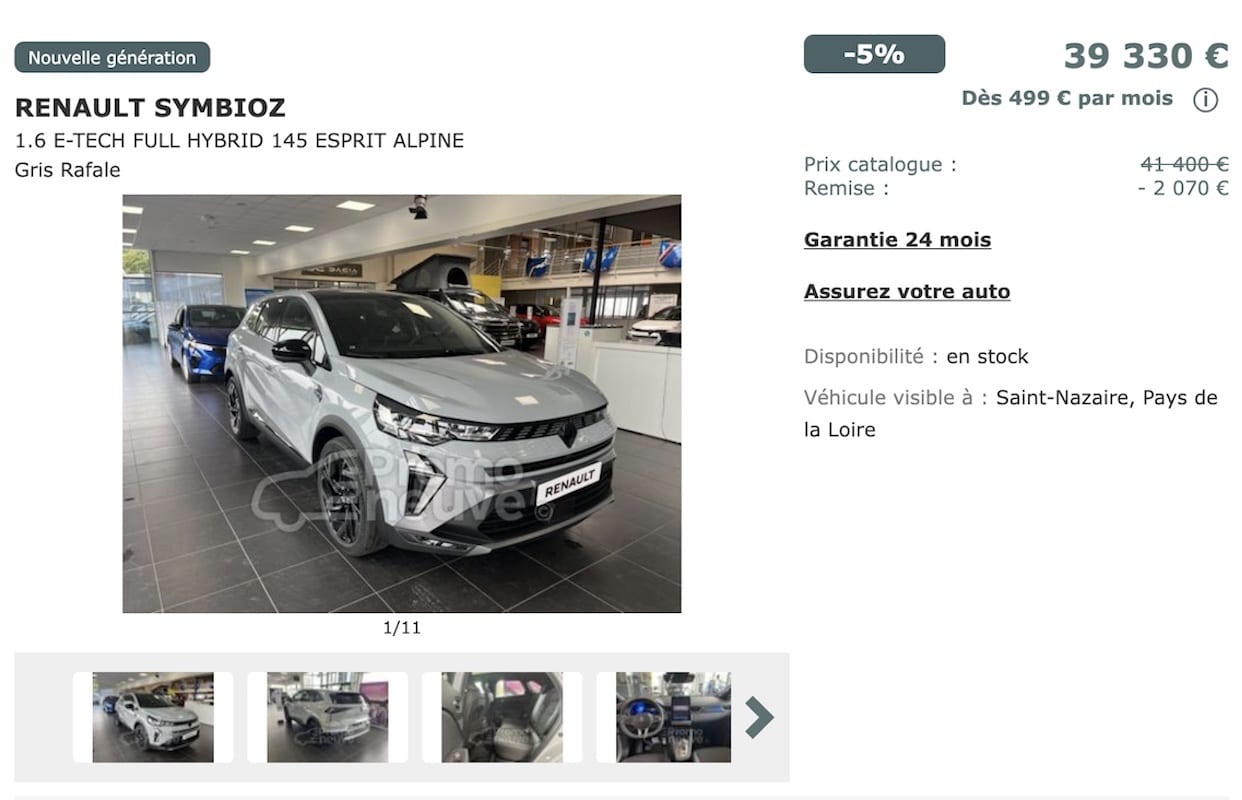Select the third thumbnail showing rear seats

tap(502, 717)
